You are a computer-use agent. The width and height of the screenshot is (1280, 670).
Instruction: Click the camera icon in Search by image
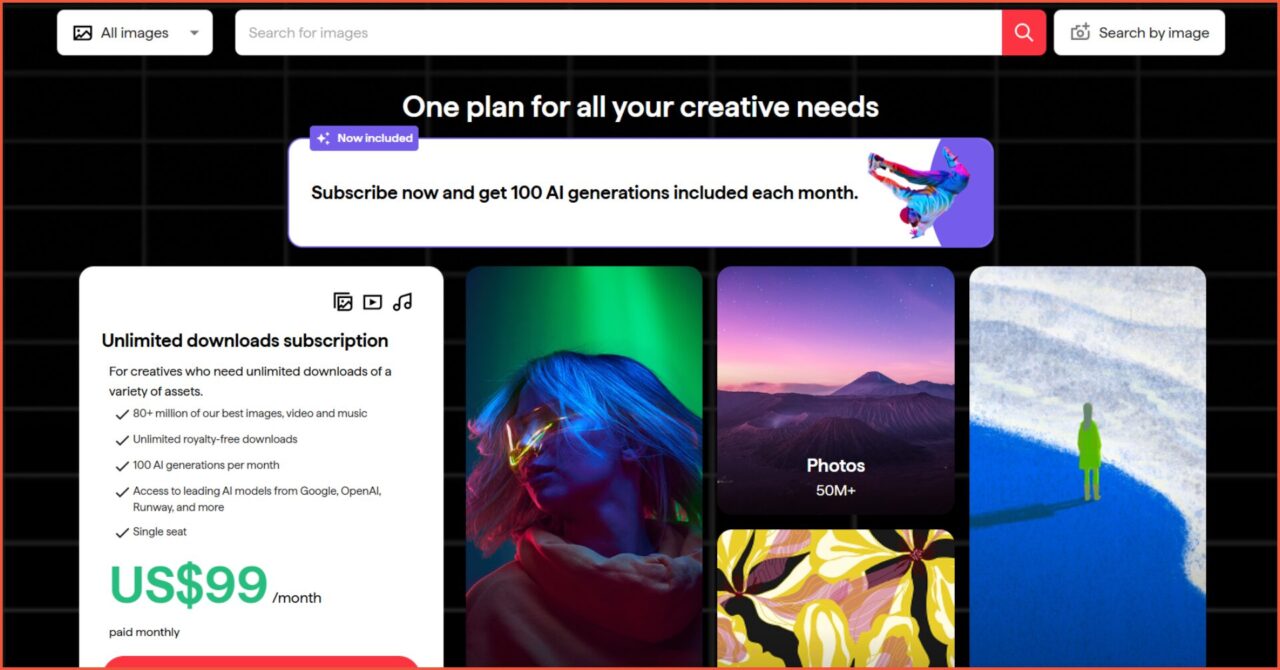click(1080, 33)
